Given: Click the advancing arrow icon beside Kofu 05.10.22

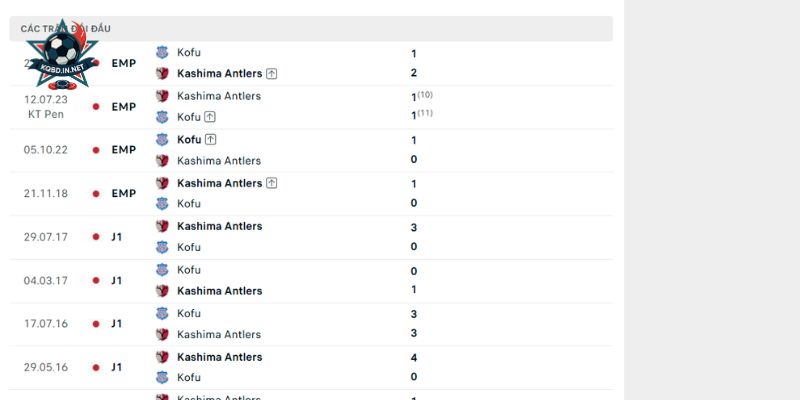Looking at the screenshot, I should coord(211,139).
